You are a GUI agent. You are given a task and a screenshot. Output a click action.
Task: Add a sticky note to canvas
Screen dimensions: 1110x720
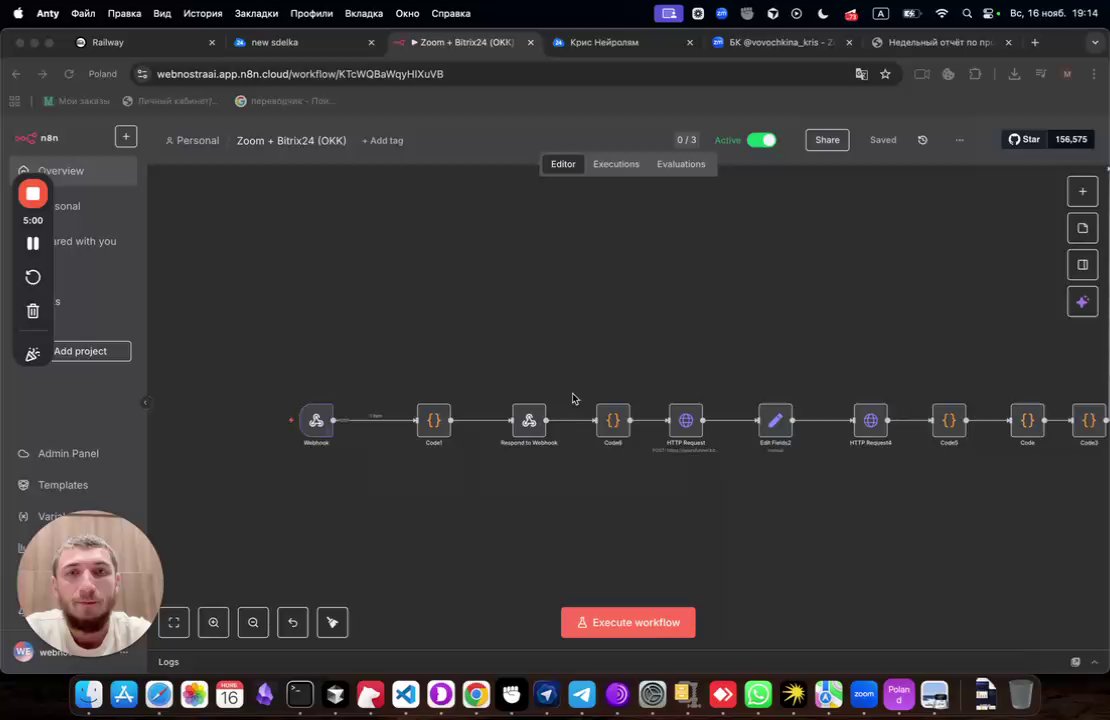[x=1082, y=228]
